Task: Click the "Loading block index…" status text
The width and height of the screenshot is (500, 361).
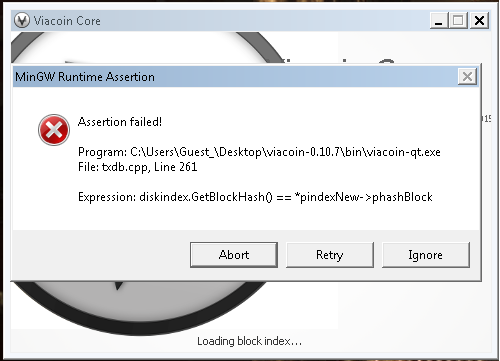Action: [x=249, y=341]
